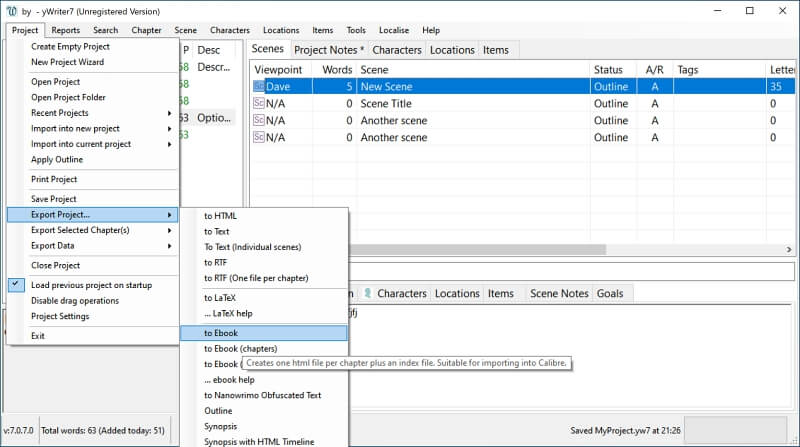Open lower Locations tab
Viewport: 800px width, 447px height.
tap(457, 293)
